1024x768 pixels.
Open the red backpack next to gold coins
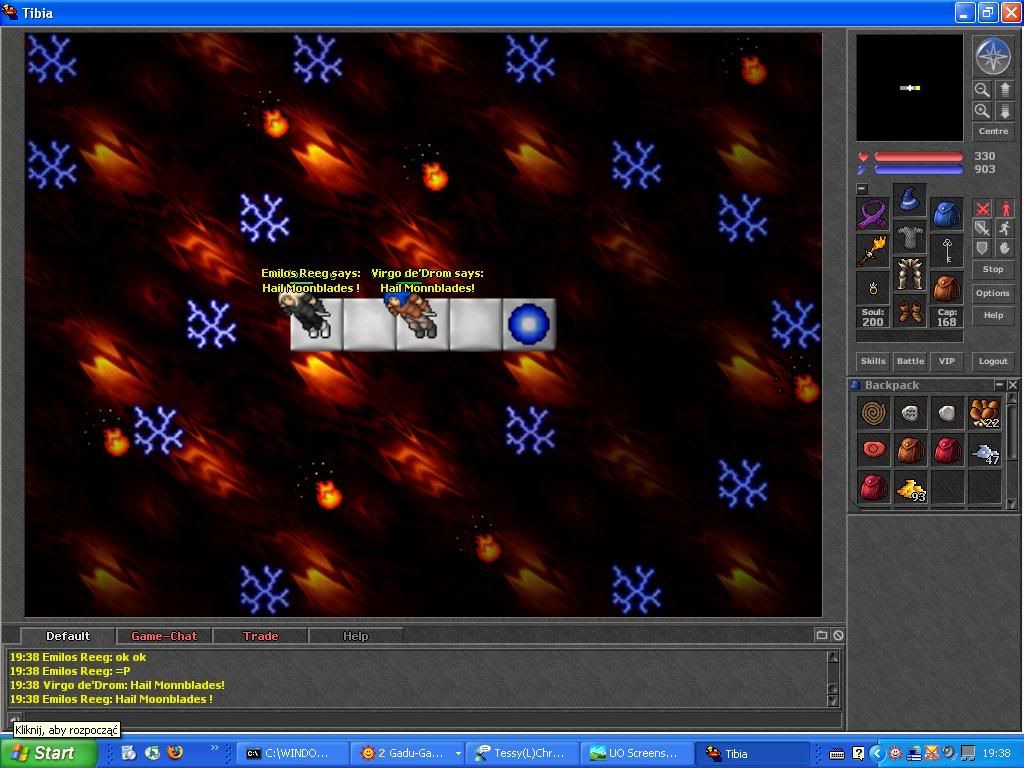(873, 488)
